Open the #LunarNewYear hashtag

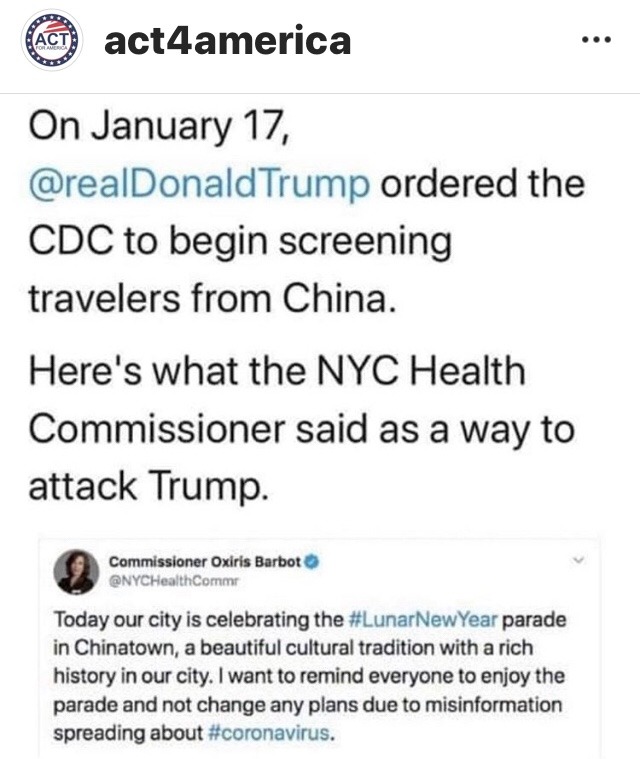tap(423, 619)
